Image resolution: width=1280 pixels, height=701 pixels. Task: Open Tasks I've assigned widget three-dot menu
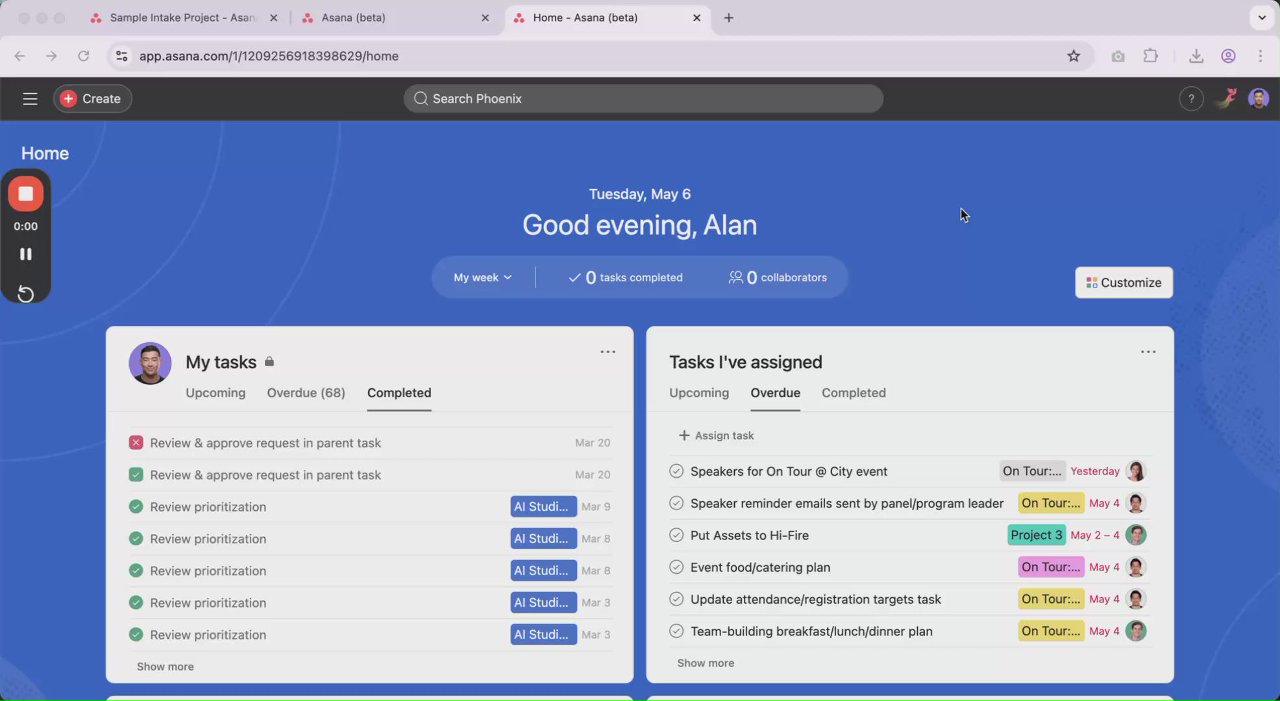[x=1148, y=352]
